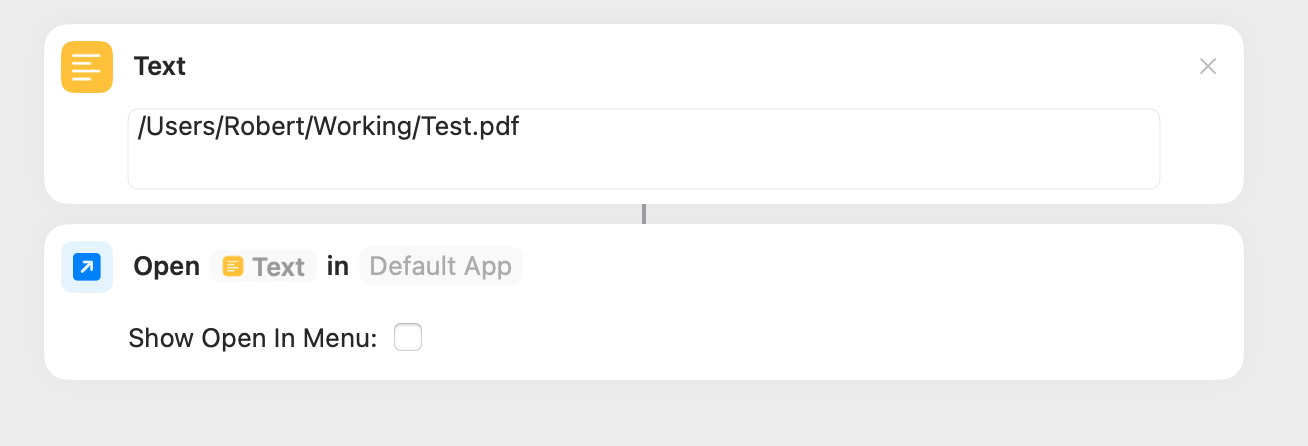Place cursor on "Test.pdf" in the path
The height and width of the screenshot is (446, 1308).
coord(470,128)
